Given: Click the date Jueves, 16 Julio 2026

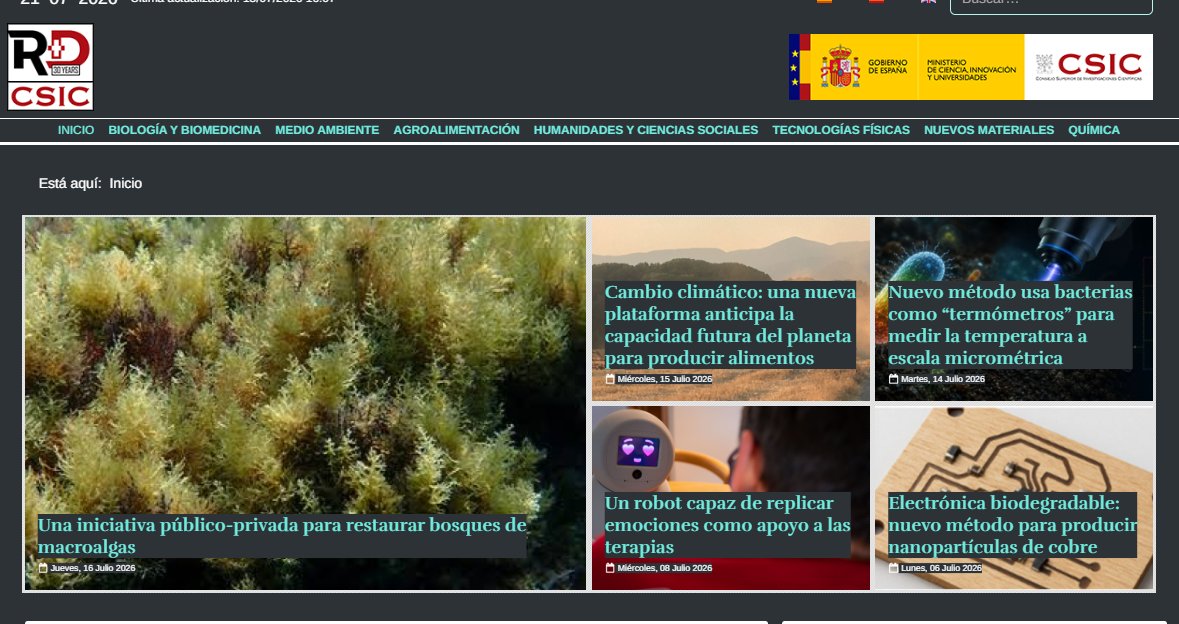Looking at the screenshot, I should coord(93,568).
